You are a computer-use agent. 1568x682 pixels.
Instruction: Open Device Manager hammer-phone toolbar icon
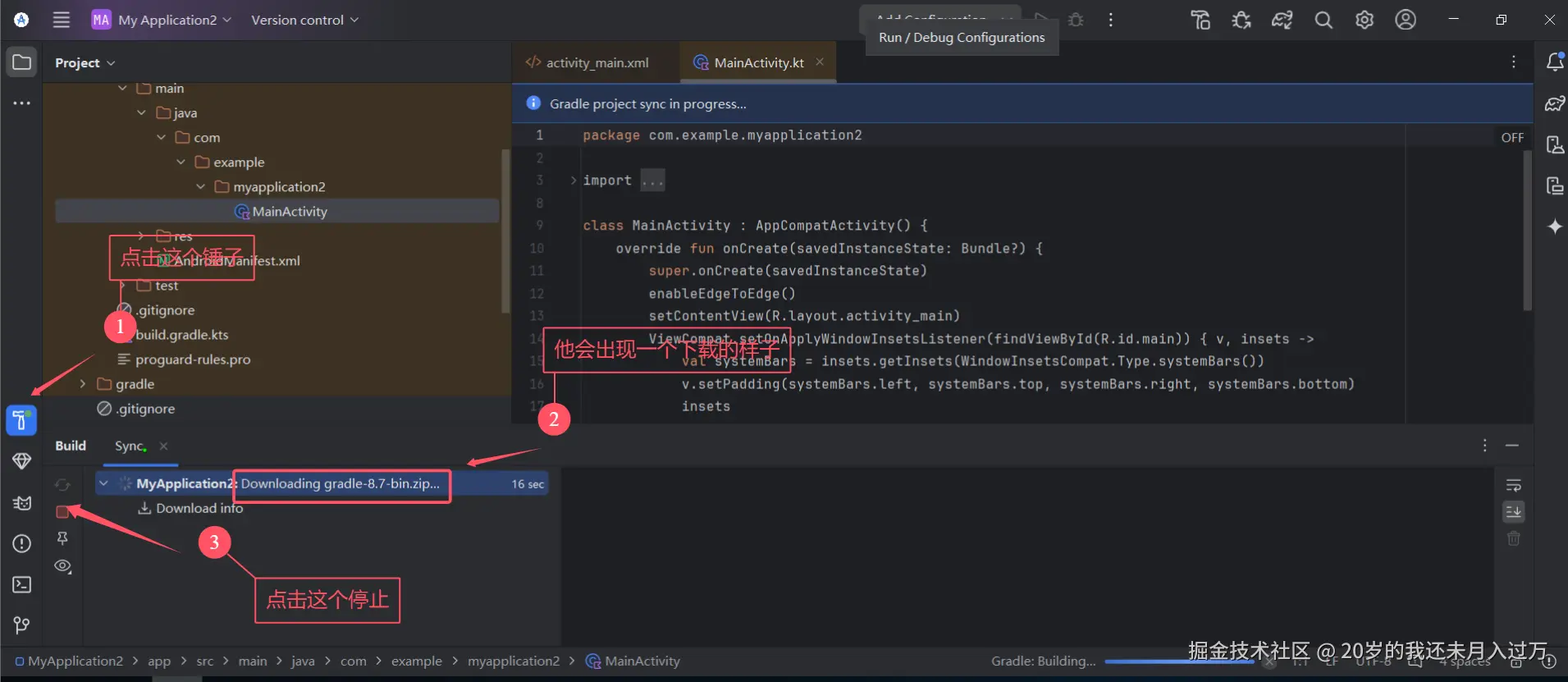pyautogui.click(x=1200, y=20)
